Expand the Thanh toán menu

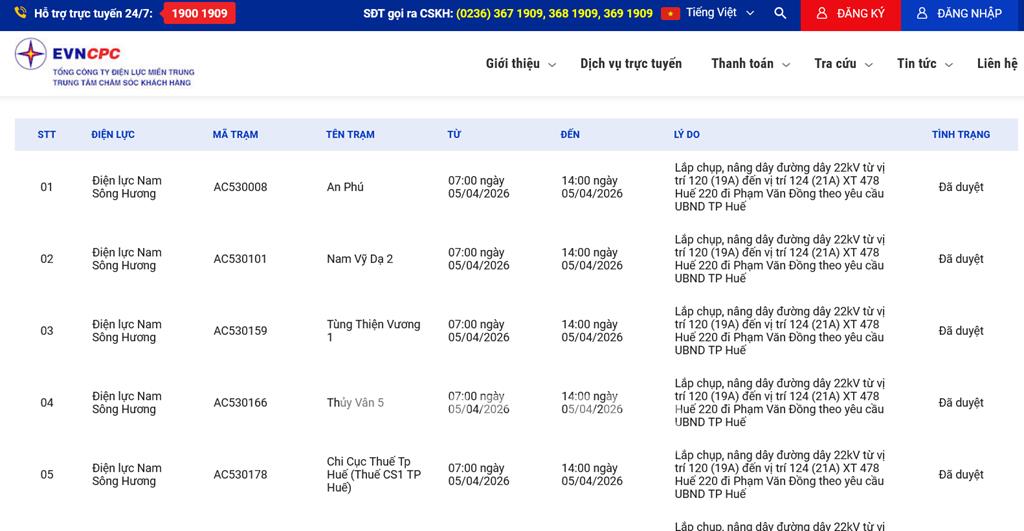point(750,64)
